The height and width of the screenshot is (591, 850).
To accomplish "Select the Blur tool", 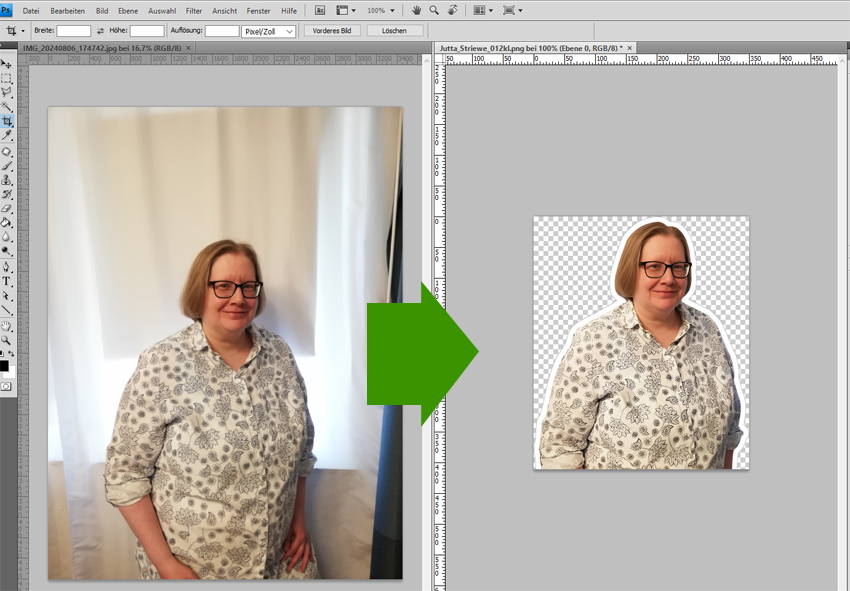I will click(6, 236).
